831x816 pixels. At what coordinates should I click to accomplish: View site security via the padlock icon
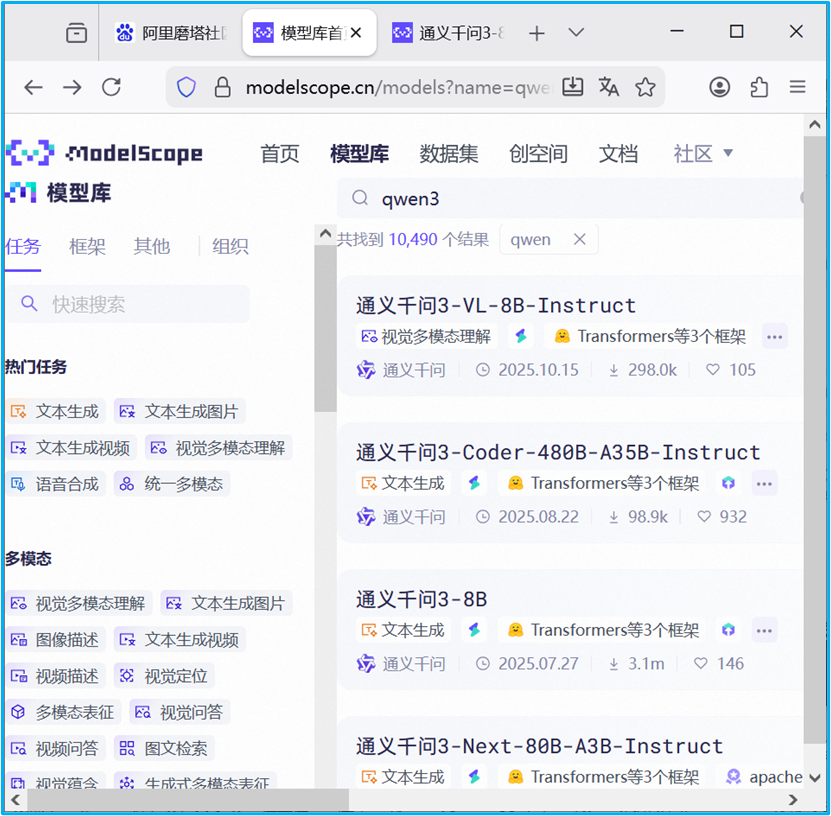click(222, 87)
